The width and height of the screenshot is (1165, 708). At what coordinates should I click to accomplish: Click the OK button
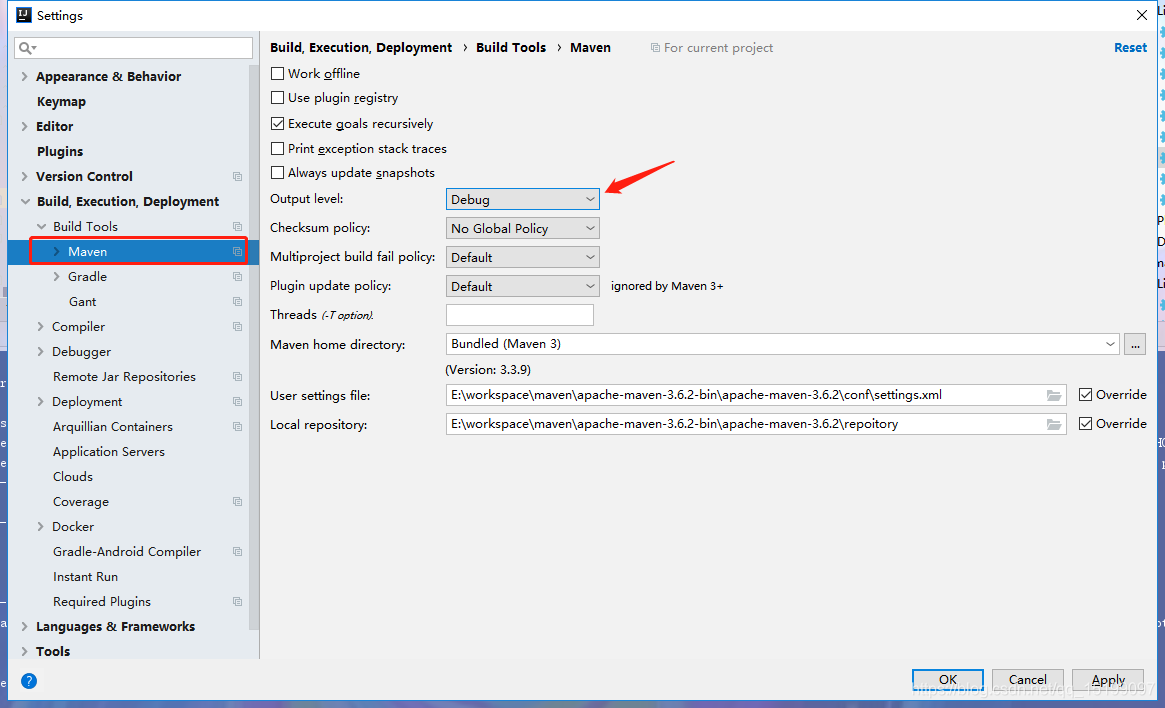pos(947,679)
